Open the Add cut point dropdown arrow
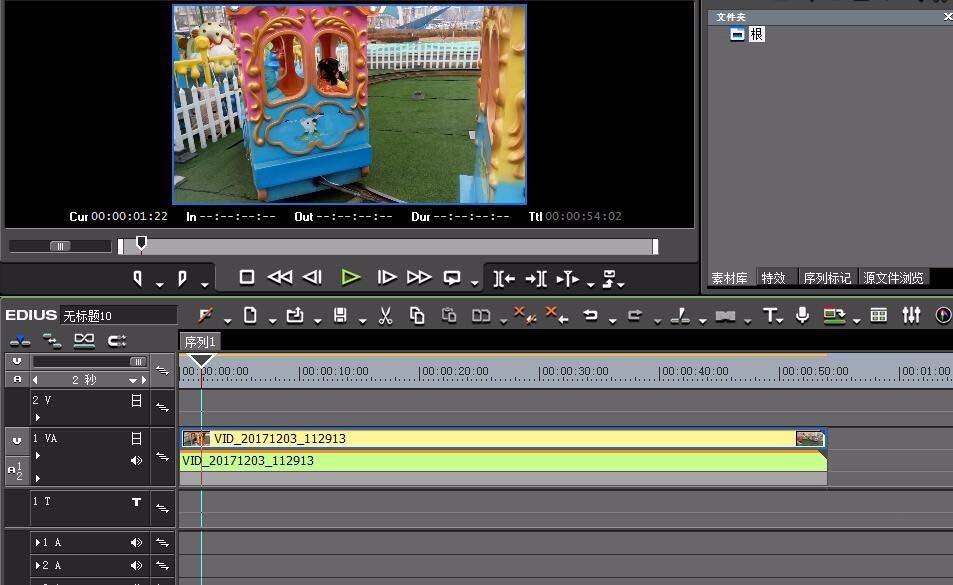The width and height of the screenshot is (953, 585). tap(703, 320)
